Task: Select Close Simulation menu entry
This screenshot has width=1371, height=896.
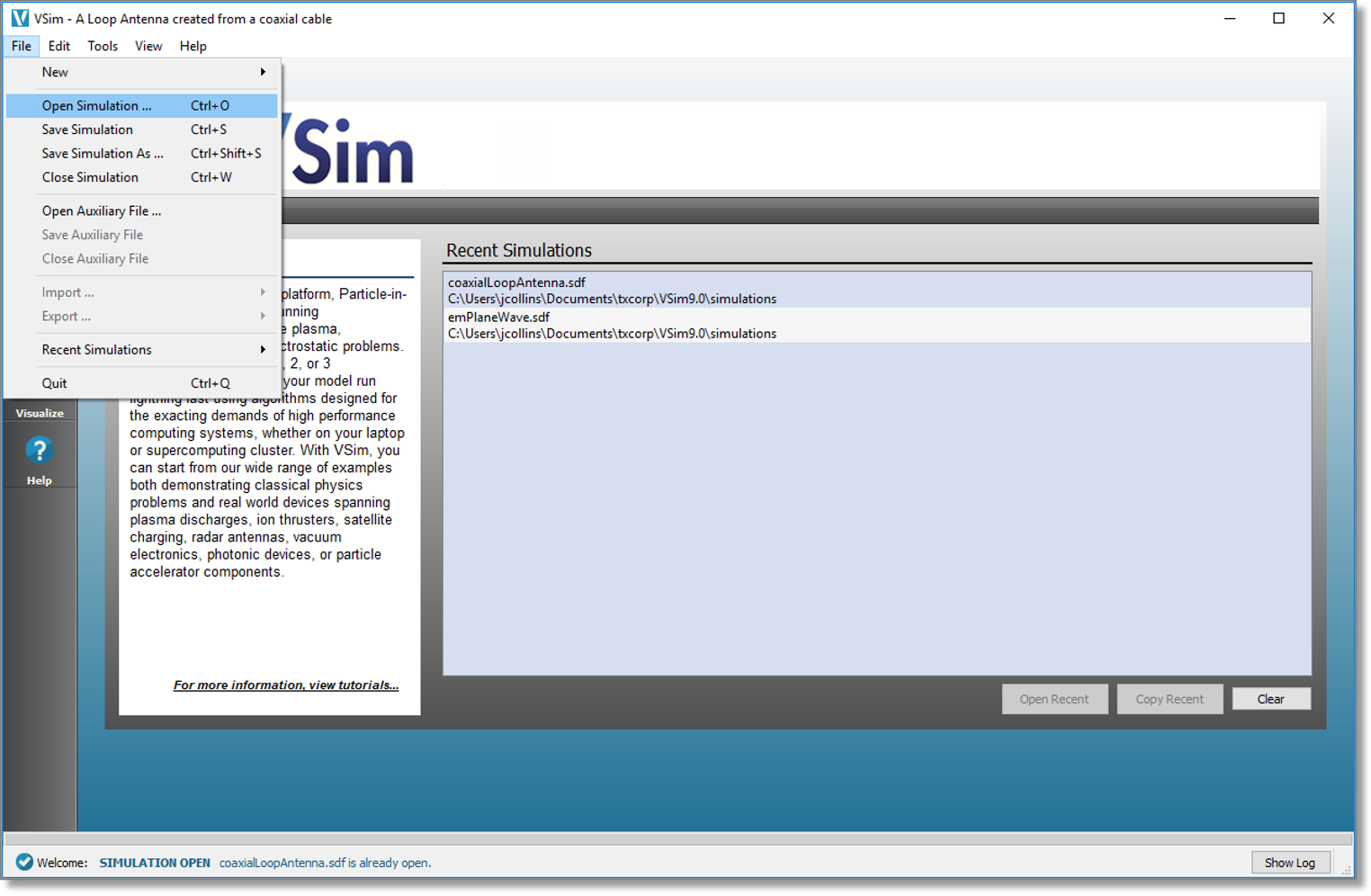Action: click(142, 177)
